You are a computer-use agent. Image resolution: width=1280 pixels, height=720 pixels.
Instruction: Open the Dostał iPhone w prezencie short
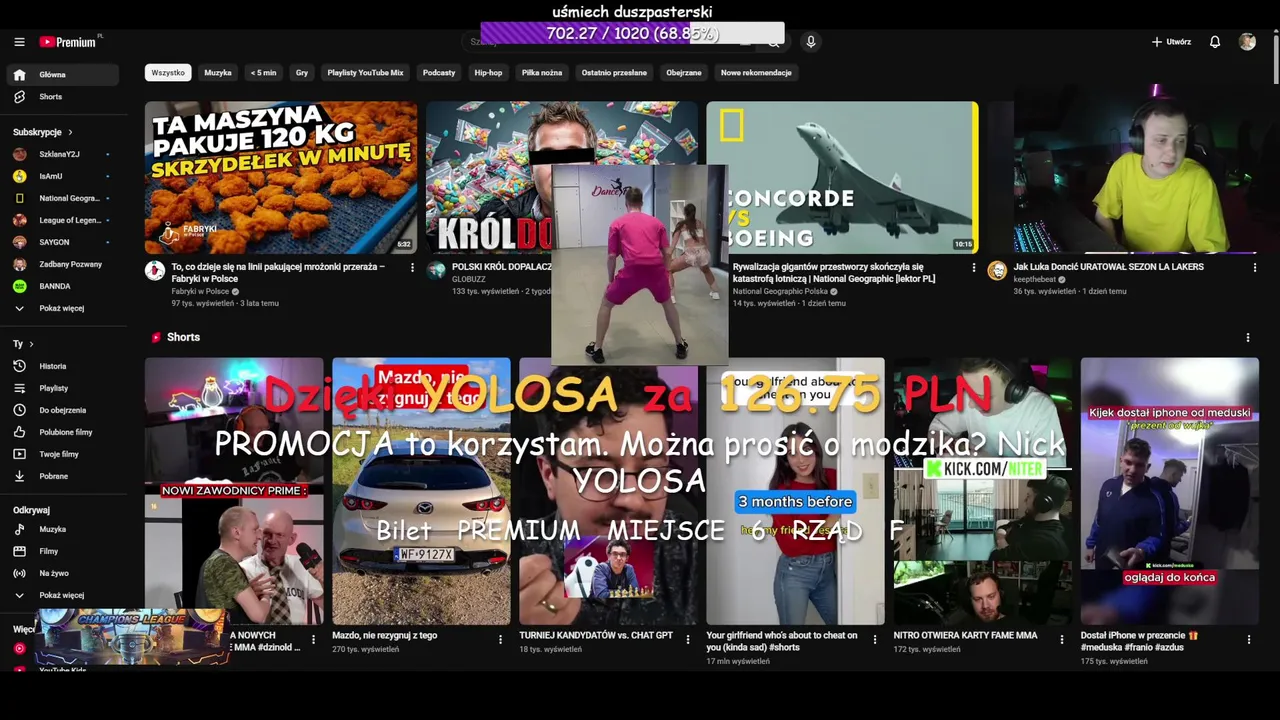click(x=1170, y=491)
